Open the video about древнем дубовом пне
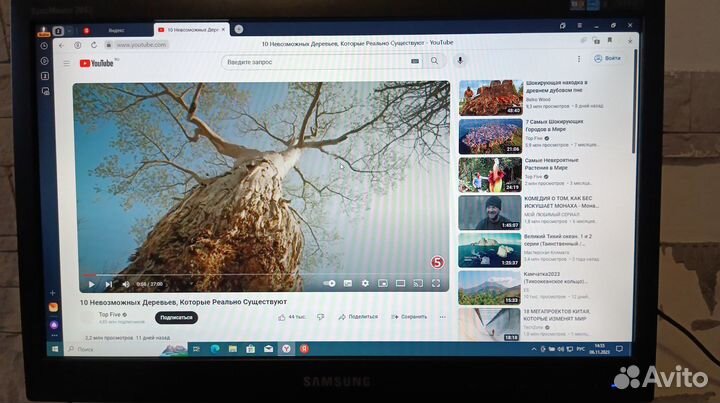This screenshot has width=720, height=403. point(557,86)
